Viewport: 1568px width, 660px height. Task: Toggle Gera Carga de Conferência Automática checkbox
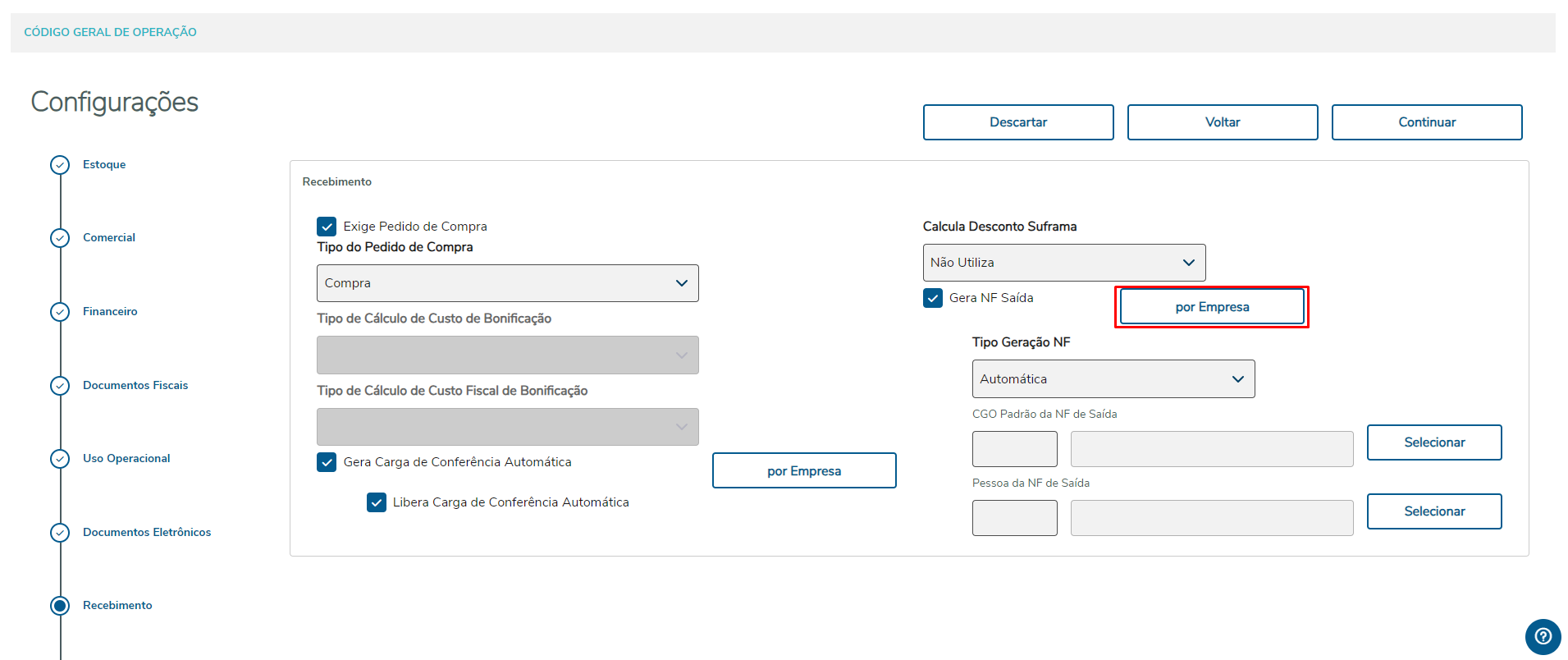point(327,462)
